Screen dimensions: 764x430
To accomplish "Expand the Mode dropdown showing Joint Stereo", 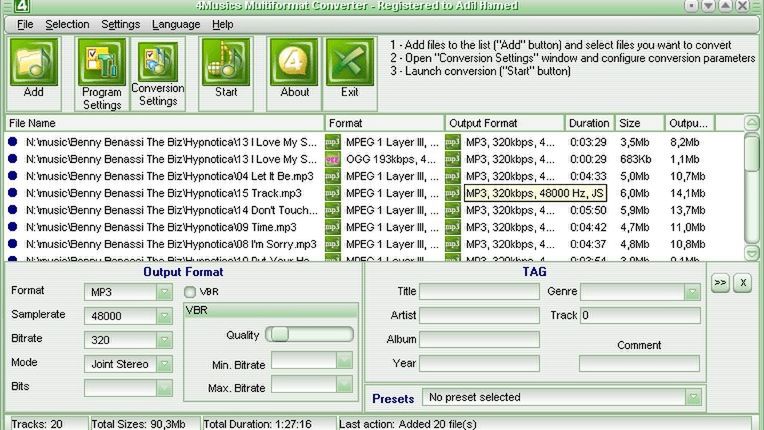I will coord(164,364).
